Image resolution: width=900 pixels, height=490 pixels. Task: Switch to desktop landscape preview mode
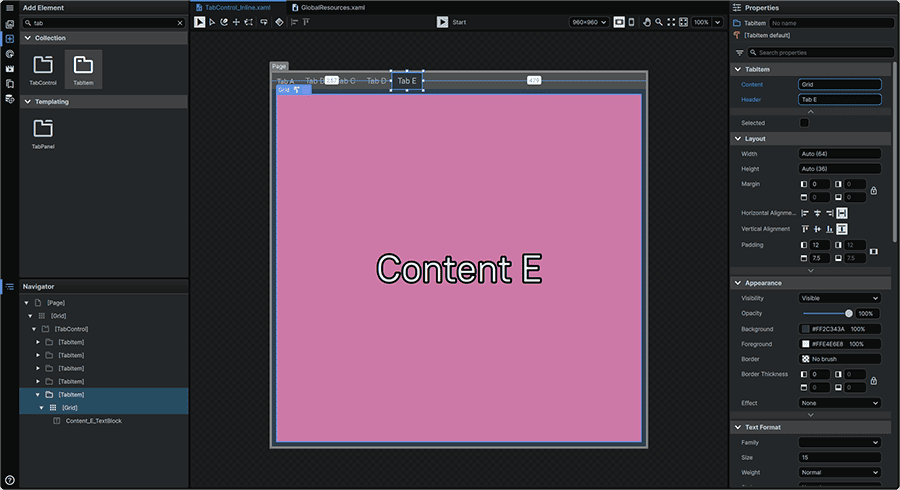click(x=619, y=22)
